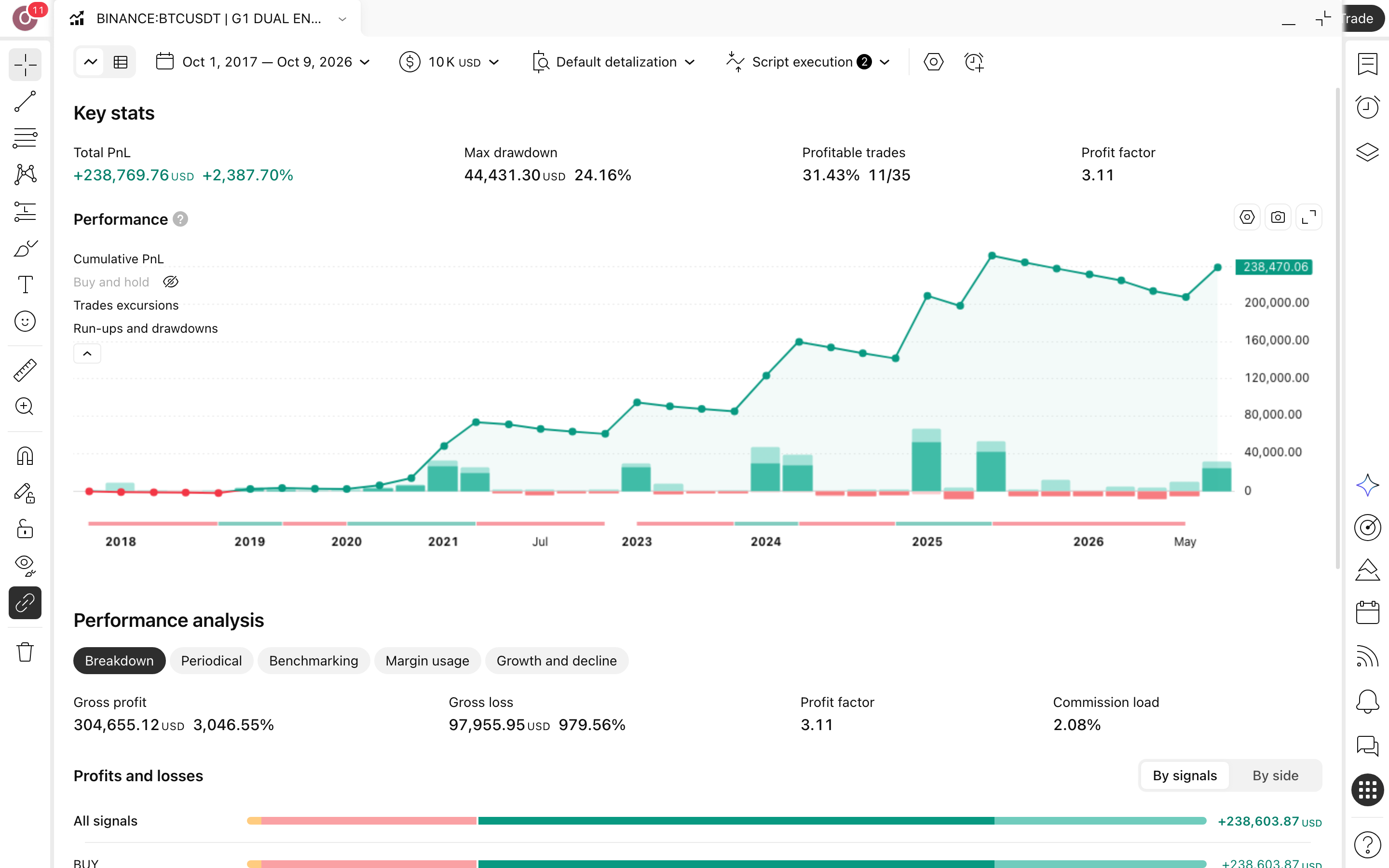Screen dimensions: 1389x868
Task: Select the trend line drawing tool
Action: coord(25,102)
